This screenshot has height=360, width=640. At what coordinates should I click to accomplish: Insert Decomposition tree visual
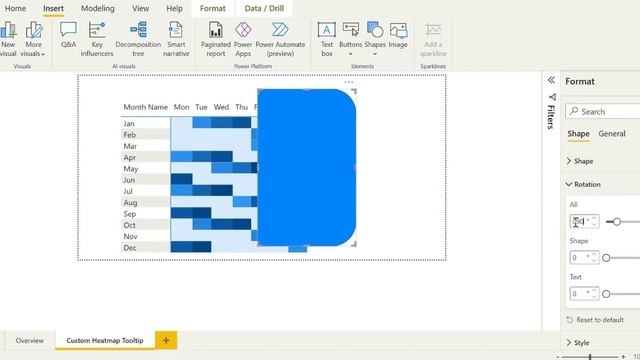tap(138, 39)
